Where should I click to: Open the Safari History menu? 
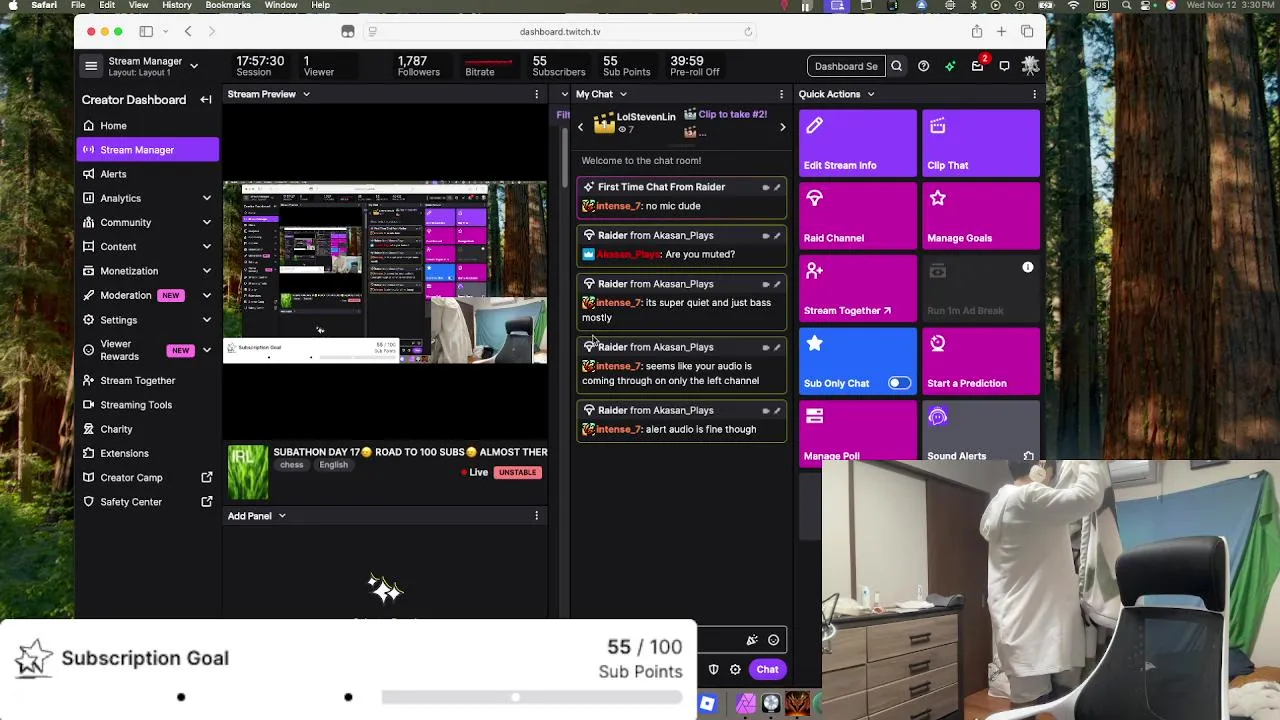(176, 5)
